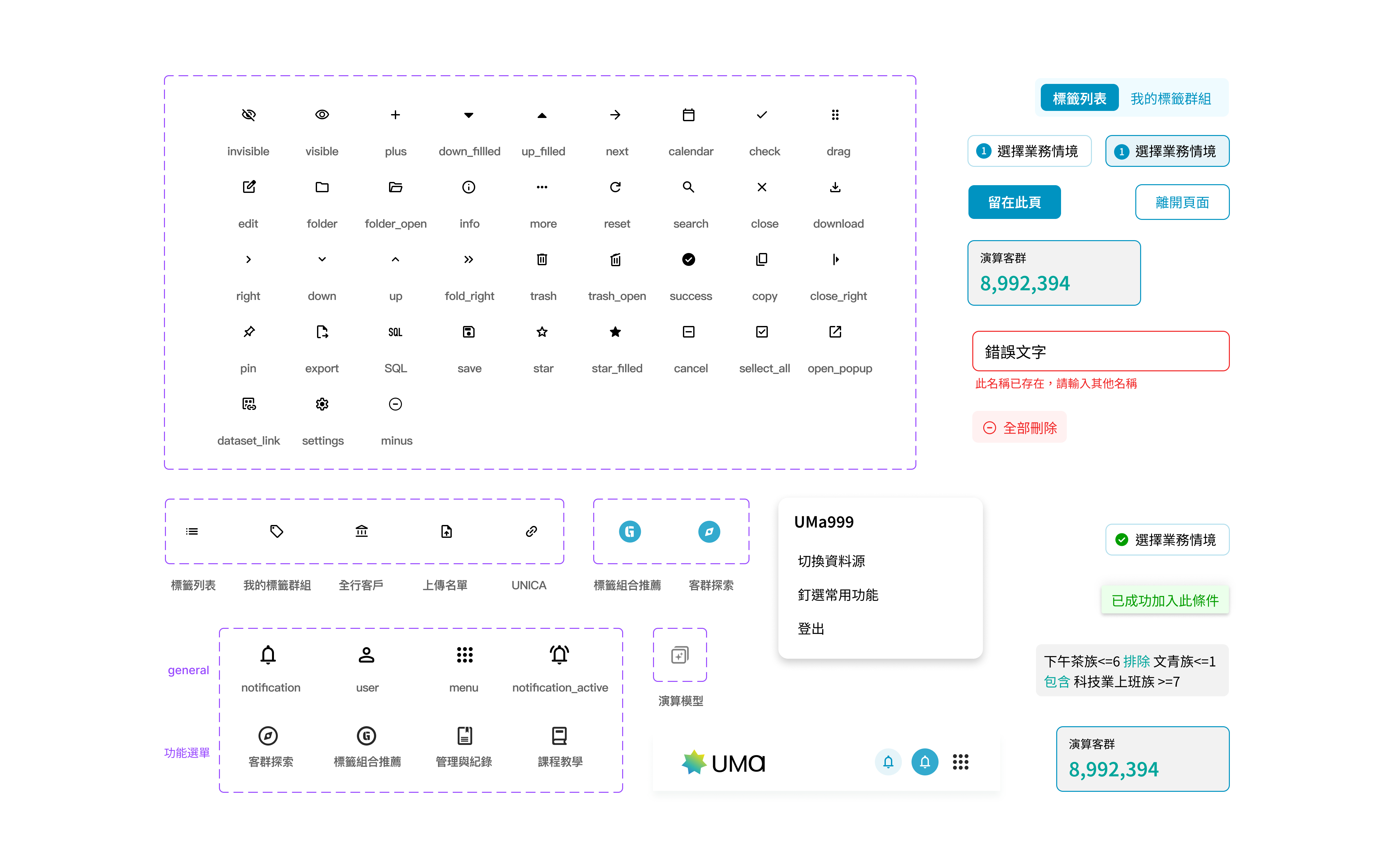The width and height of the screenshot is (1389, 868).
Task: Click the up chevron icon
Action: [x=395, y=259]
